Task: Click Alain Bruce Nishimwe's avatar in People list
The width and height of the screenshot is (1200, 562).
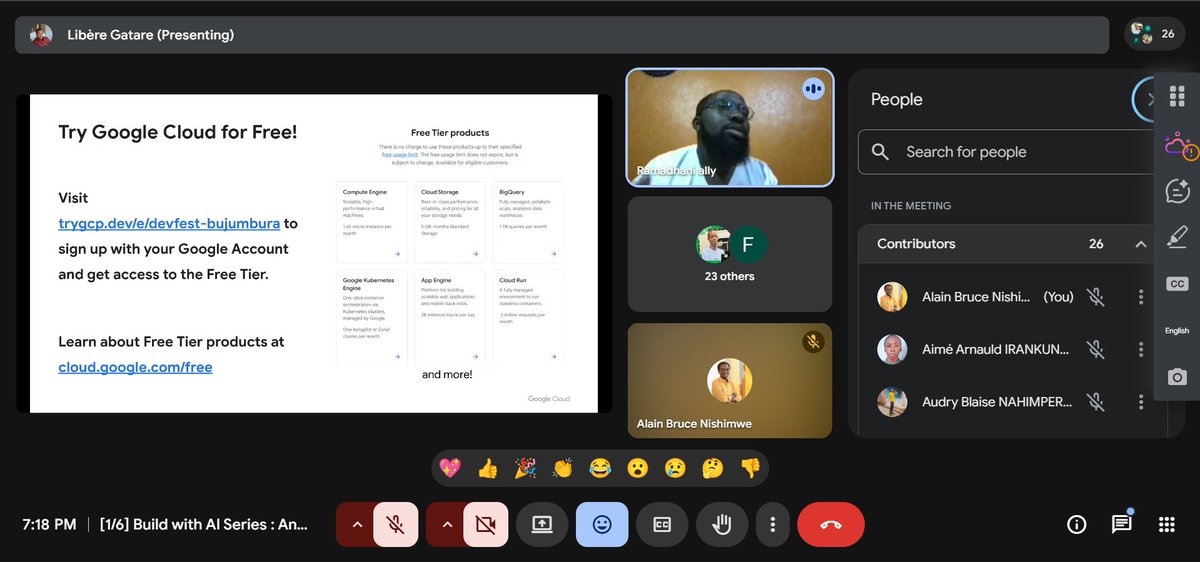Action: [892, 297]
